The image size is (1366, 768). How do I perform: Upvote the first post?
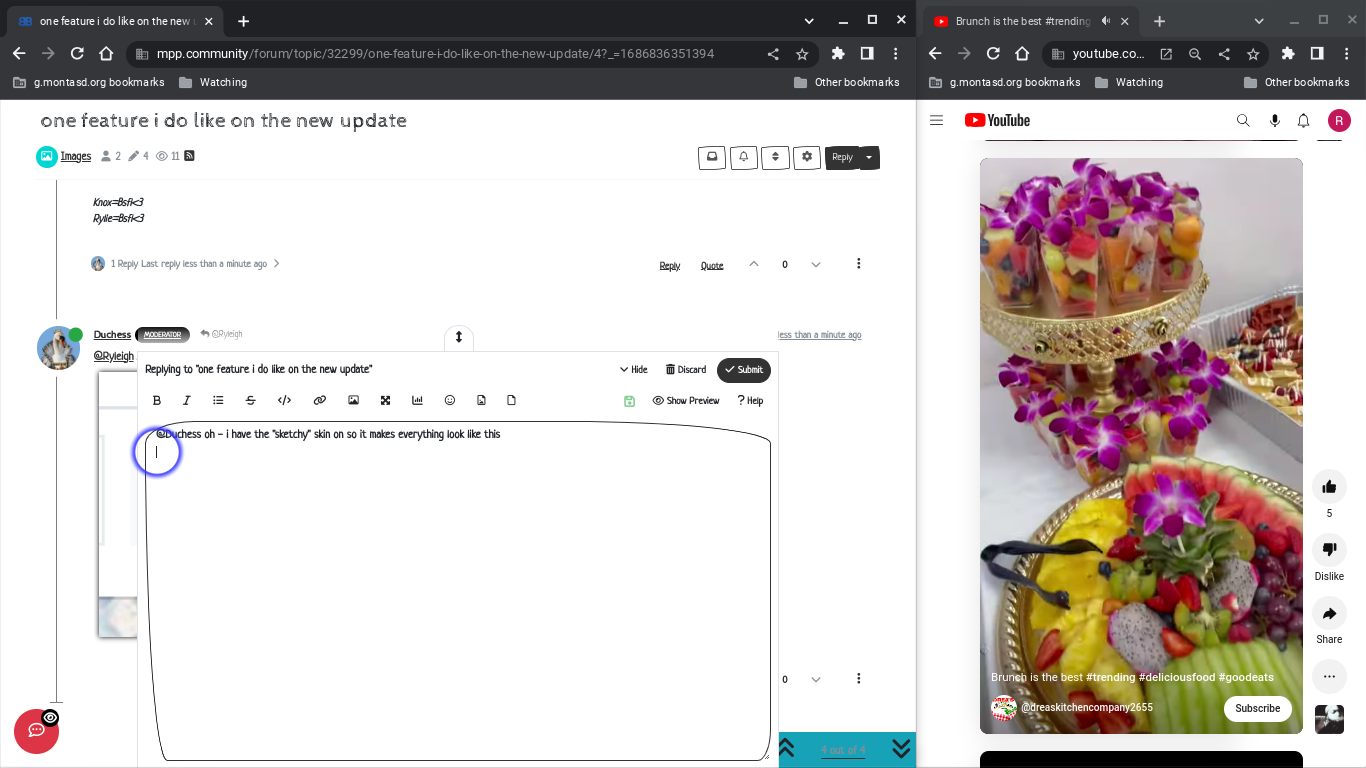point(754,264)
